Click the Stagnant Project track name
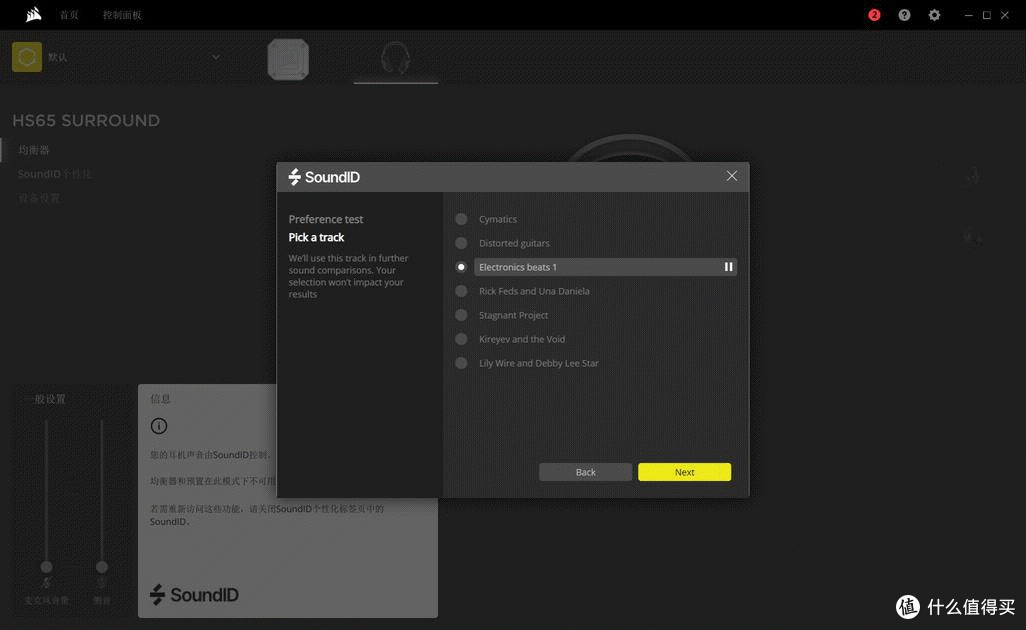 514,315
